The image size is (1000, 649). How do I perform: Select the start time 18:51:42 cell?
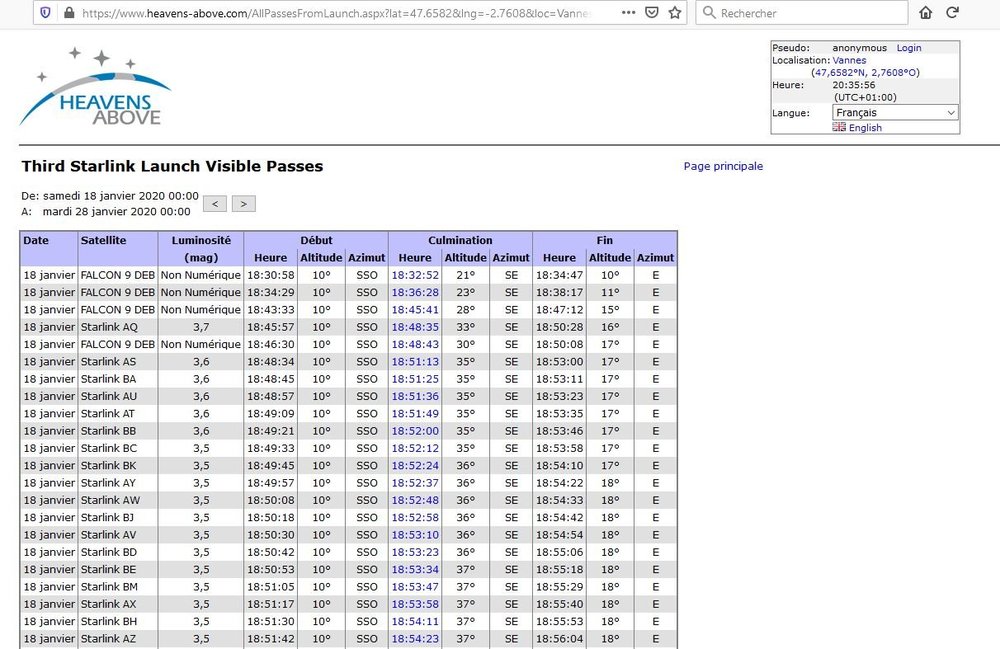point(270,638)
